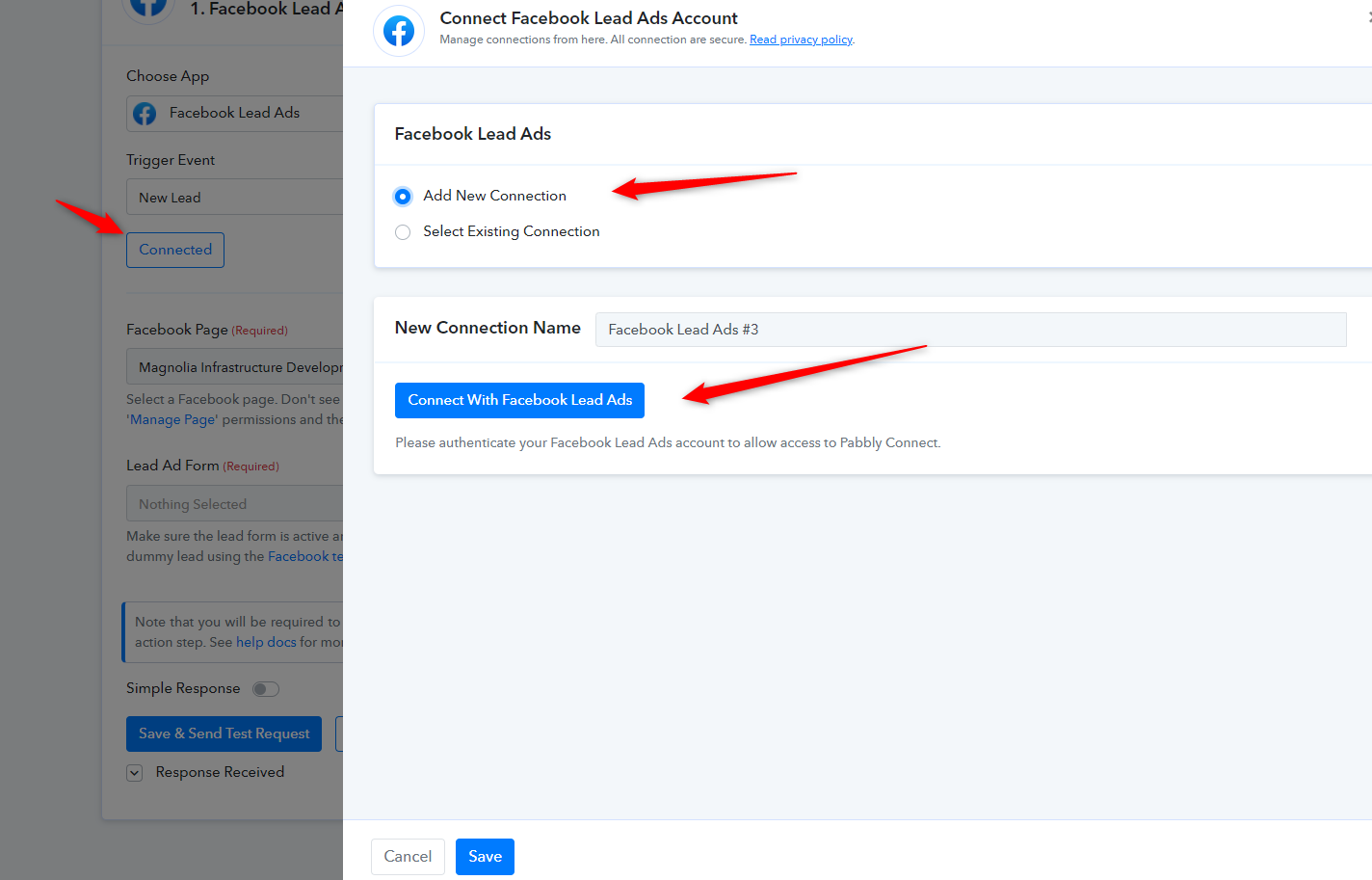Click the 'Add New Connection' label text
1372x880 pixels.
(x=494, y=196)
